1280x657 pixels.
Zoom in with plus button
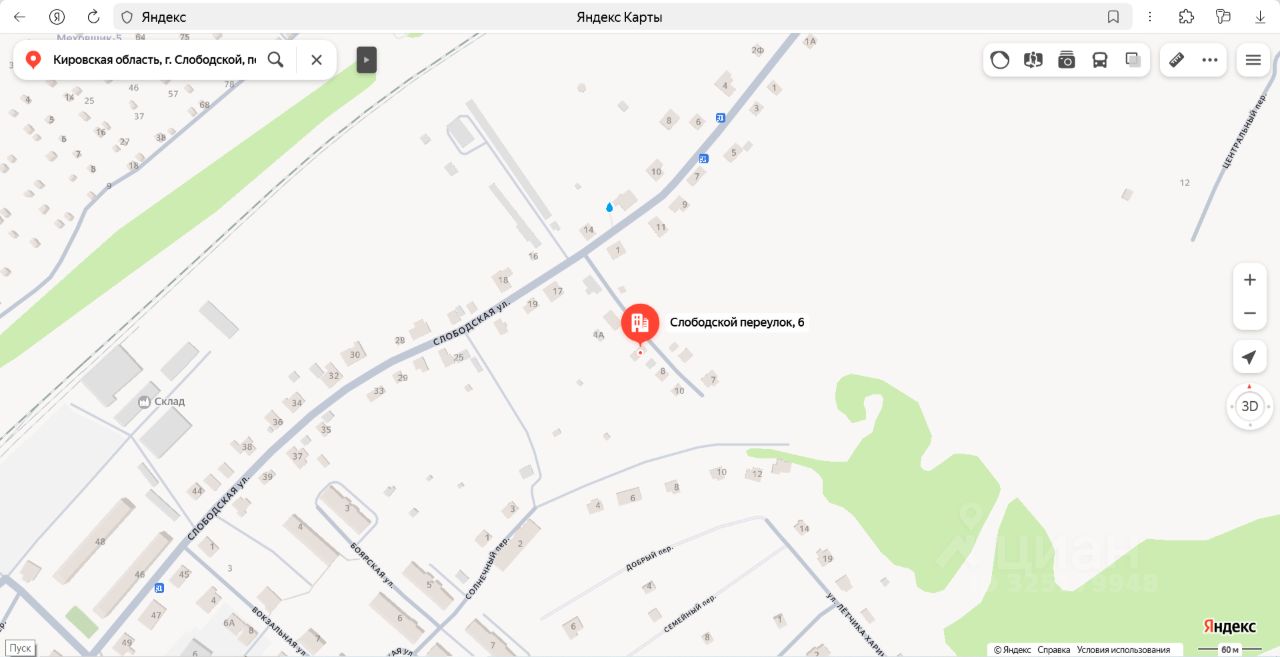[x=1249, y=280]
